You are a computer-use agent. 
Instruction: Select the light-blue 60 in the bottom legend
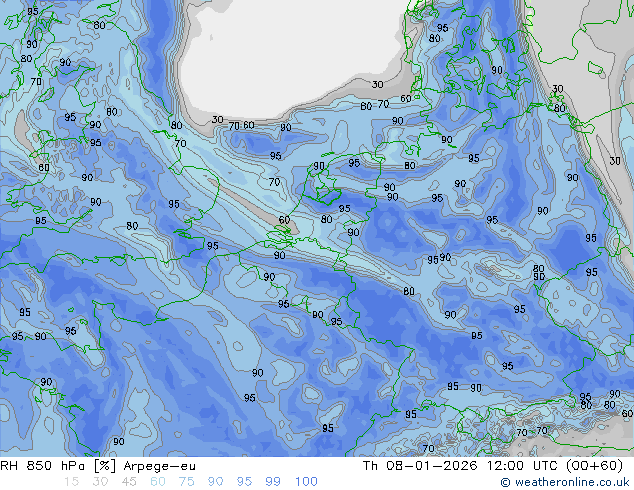point(158,482)
